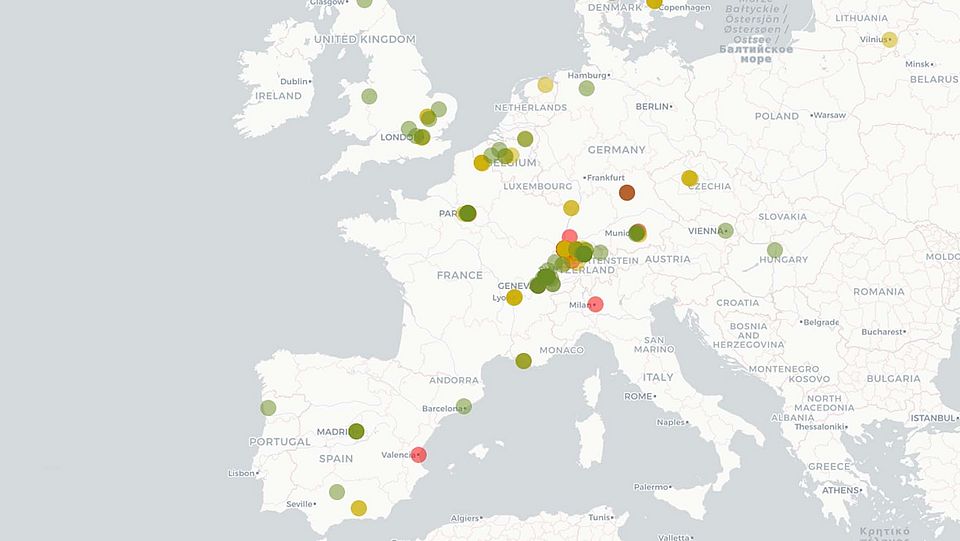The height and width of the screenshot is (541, 960).
Task: Open the green marker at Madrid
Action: (356, 432)
